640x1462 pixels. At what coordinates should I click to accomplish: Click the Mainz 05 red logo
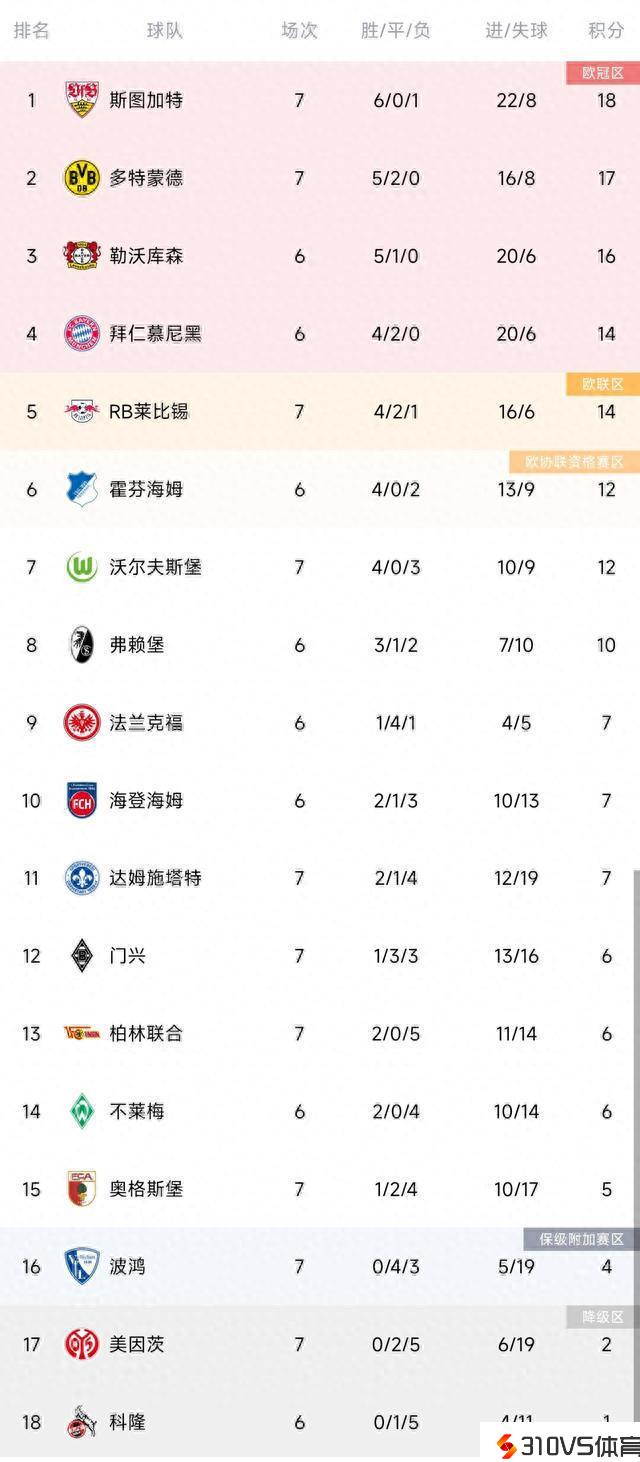[82, 1344]
